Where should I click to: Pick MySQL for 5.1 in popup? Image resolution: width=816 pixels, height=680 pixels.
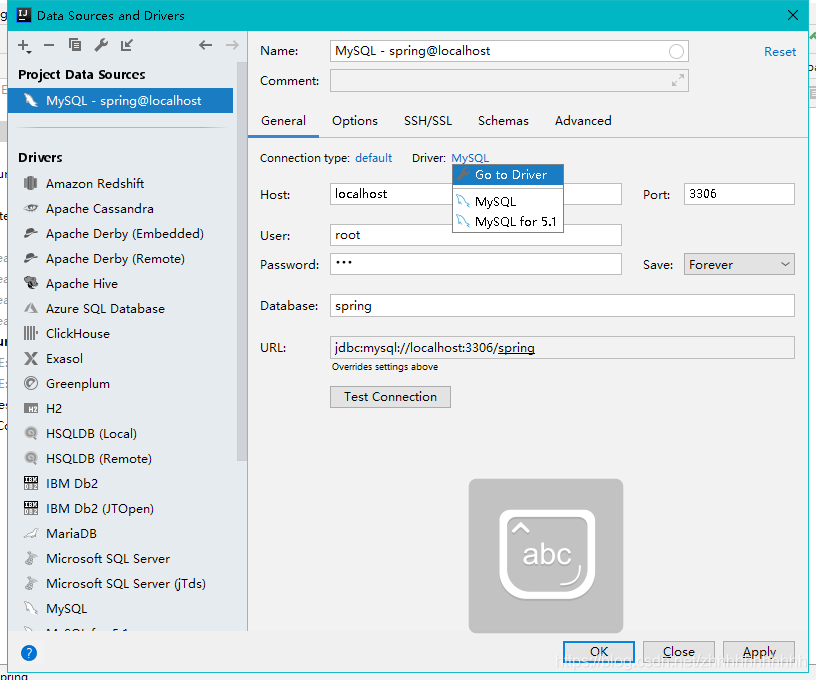(x=508, y=222)
